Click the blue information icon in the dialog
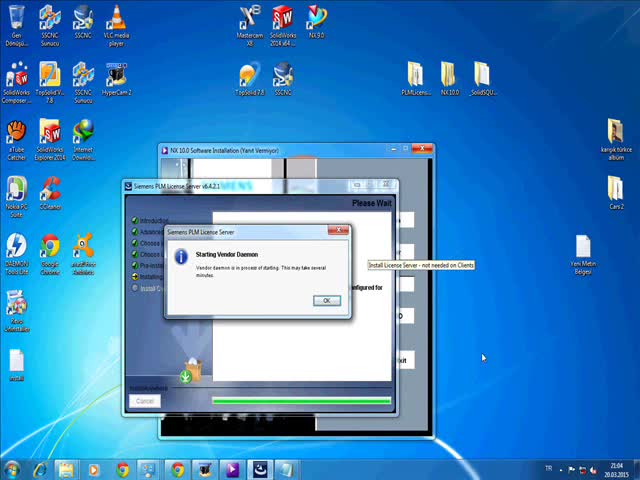 pos(181,256)
